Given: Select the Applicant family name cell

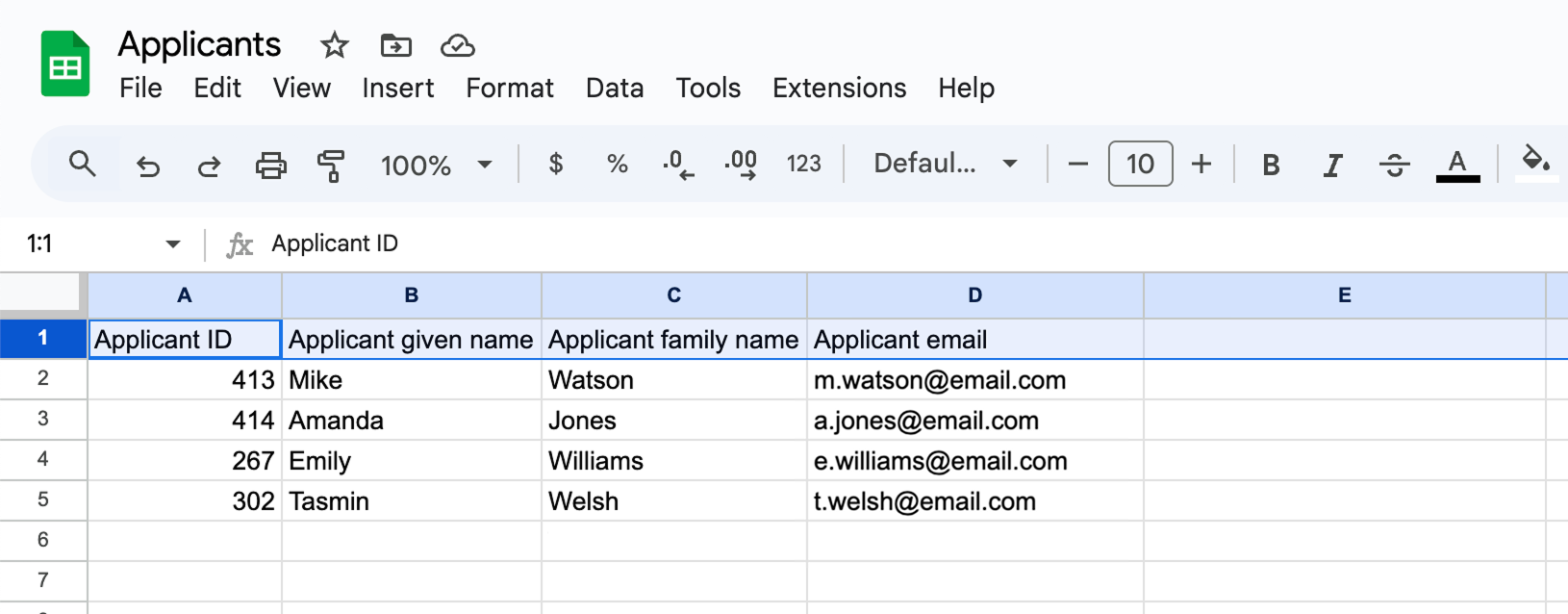Looking at the screenshot, I should point(674,339).
